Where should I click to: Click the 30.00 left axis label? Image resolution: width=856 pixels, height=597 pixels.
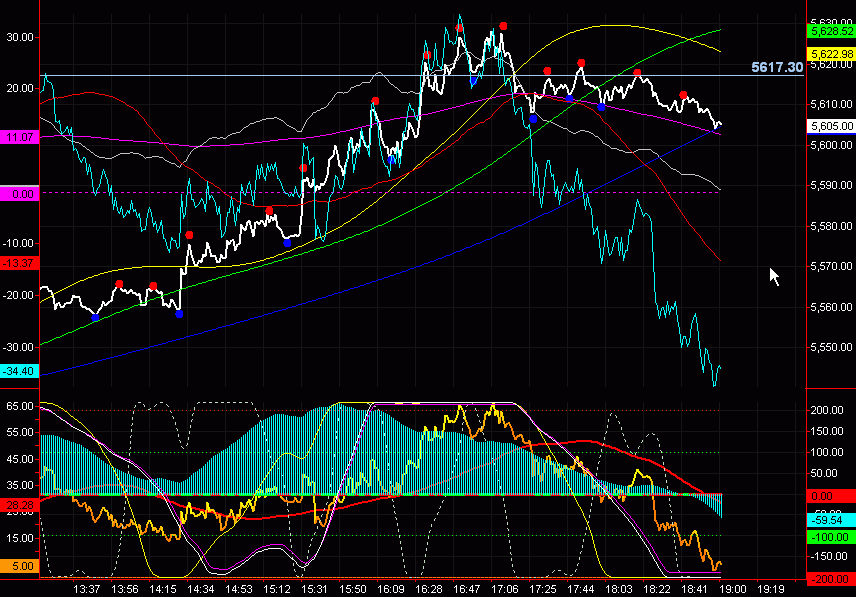coord(20,37)
